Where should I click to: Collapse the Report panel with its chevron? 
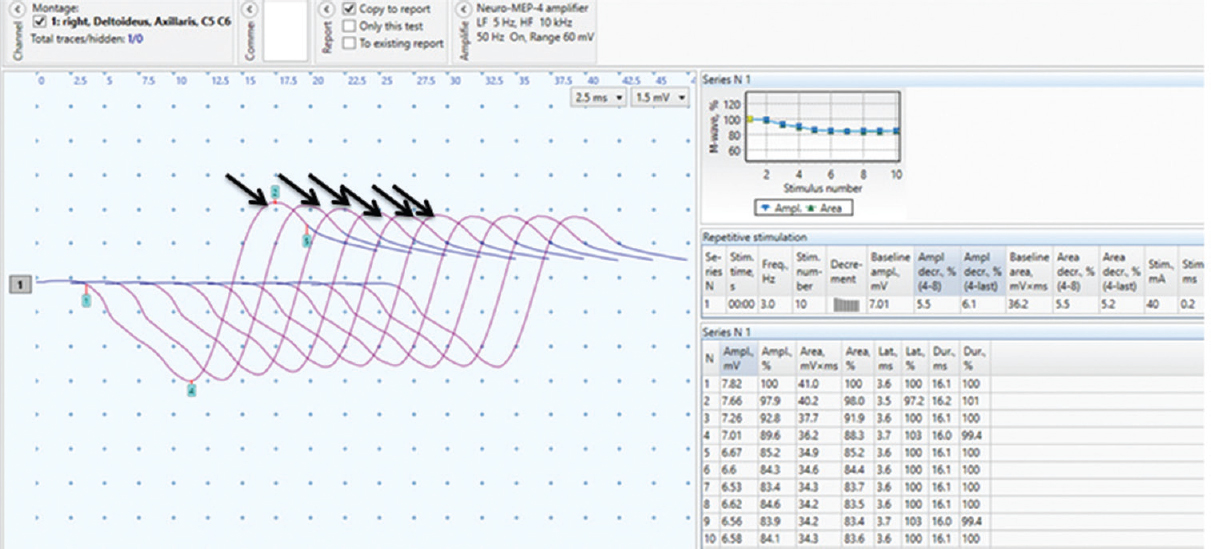coord(328,11)
